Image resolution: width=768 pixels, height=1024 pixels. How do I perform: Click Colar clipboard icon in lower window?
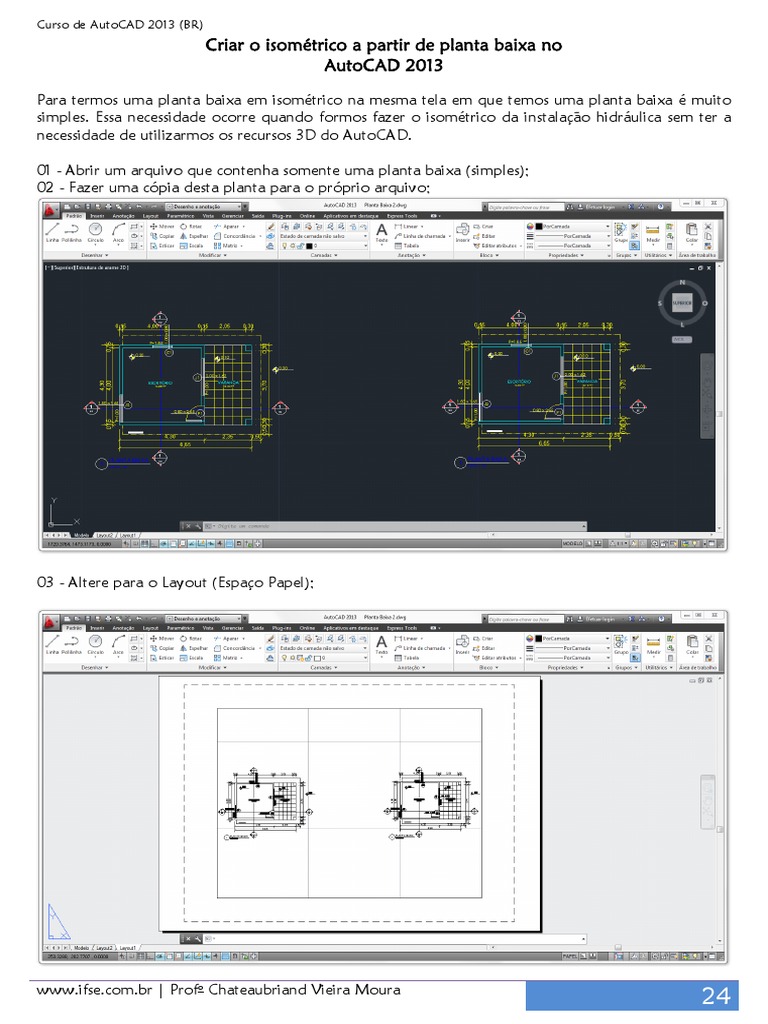pyautogui.click(x=692, y=644)
